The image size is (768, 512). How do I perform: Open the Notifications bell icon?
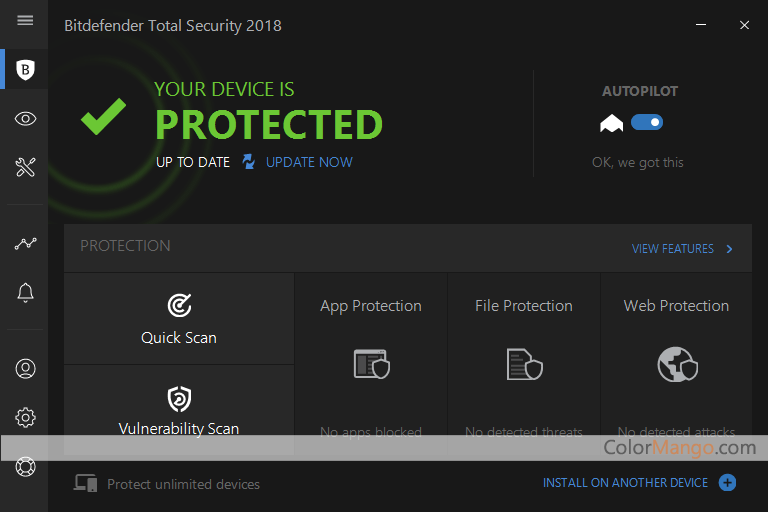pyautogui.click(x=25, y=293)
